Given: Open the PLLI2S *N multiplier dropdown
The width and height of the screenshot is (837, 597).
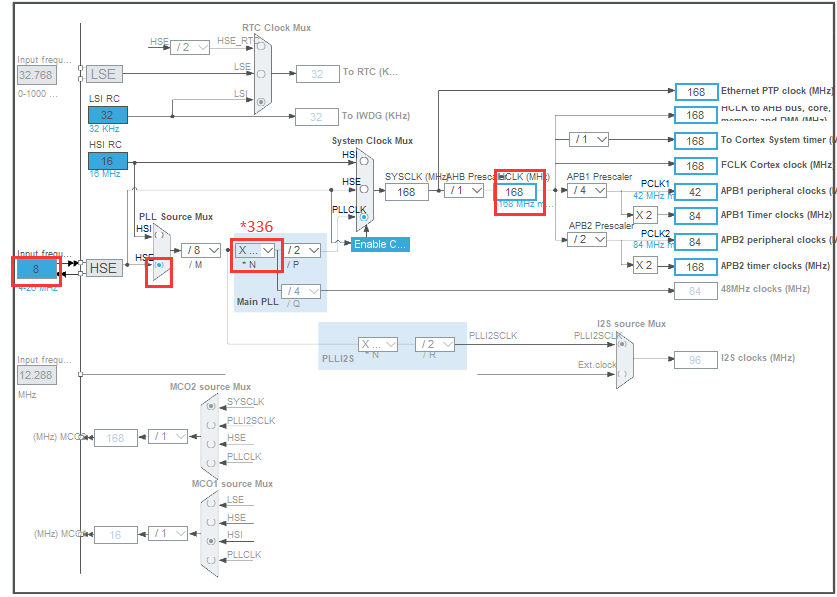Looking at the screenshot, I should click(377, 344).
